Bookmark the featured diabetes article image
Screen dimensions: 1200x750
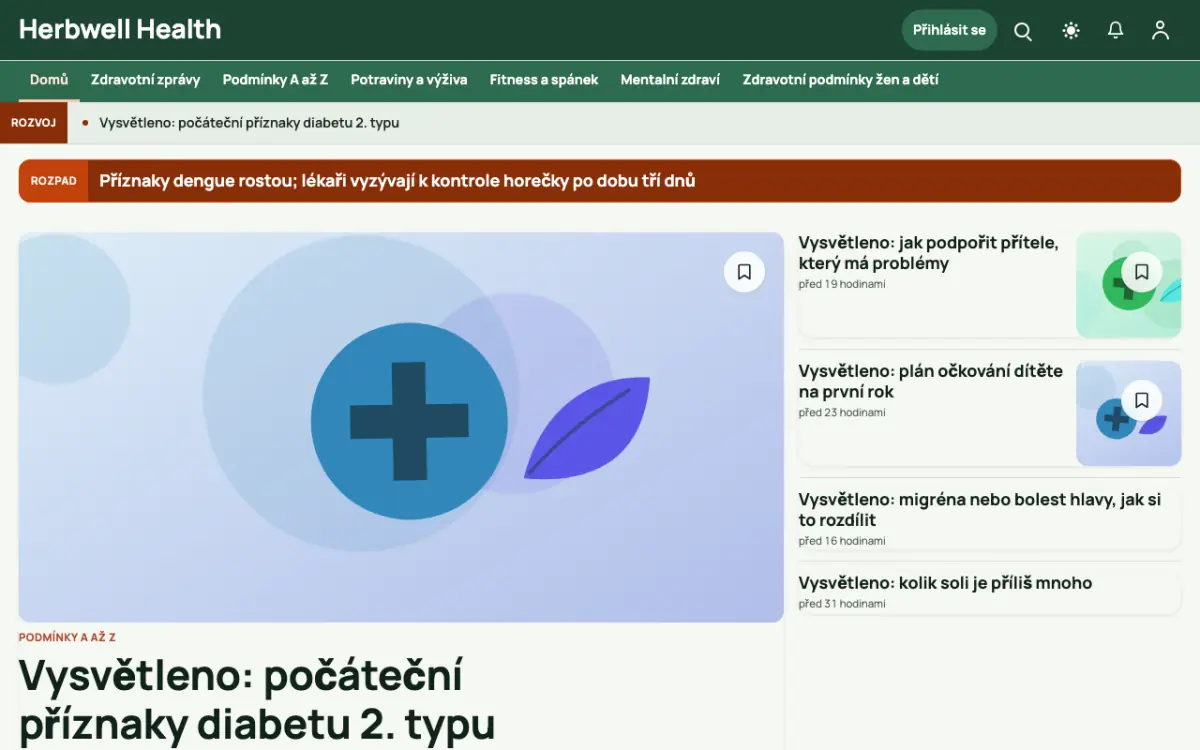coord(744,272)
